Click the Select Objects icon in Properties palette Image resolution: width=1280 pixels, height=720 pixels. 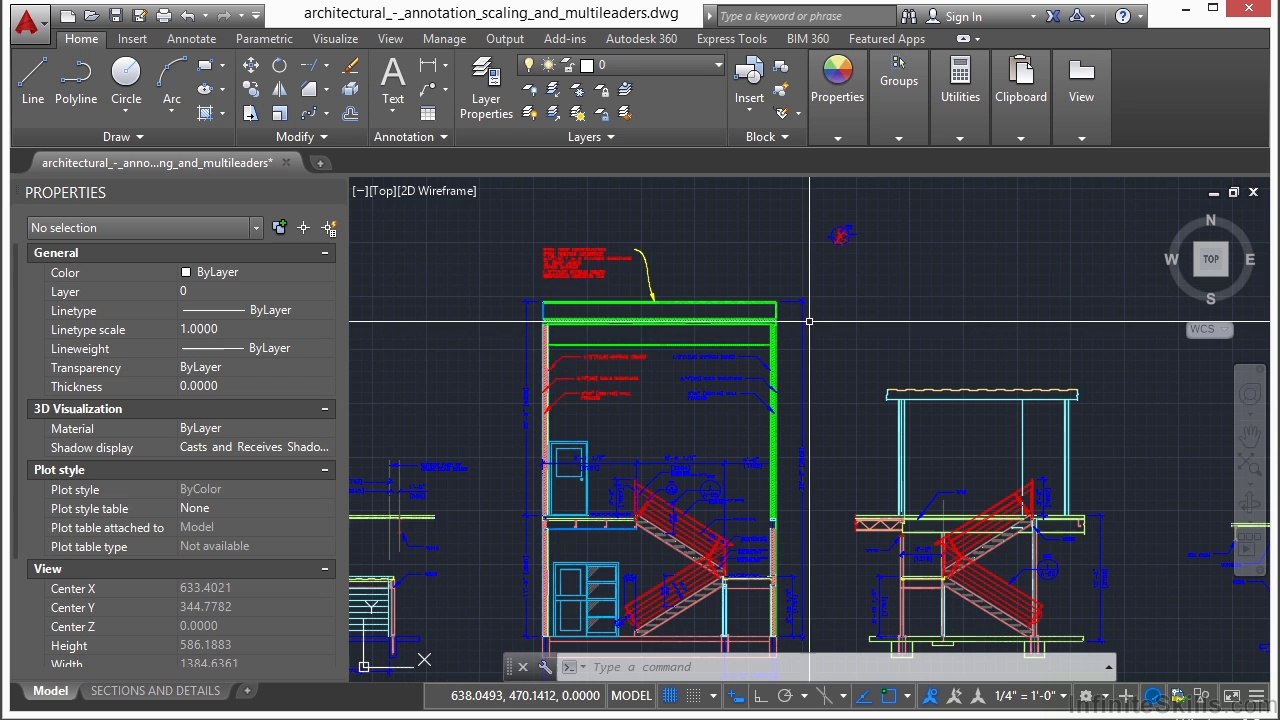(304, 228)
